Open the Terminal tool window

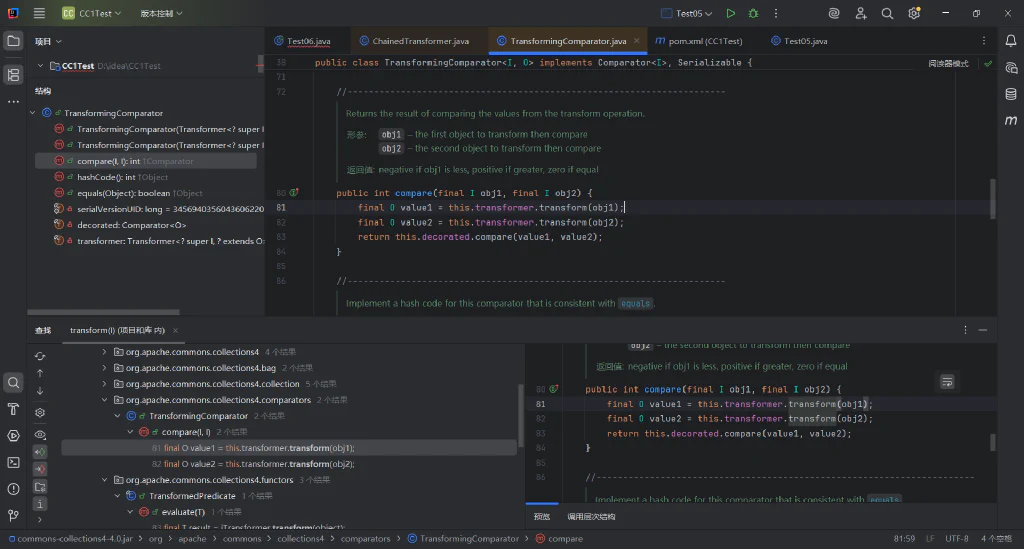coord(13,462)
